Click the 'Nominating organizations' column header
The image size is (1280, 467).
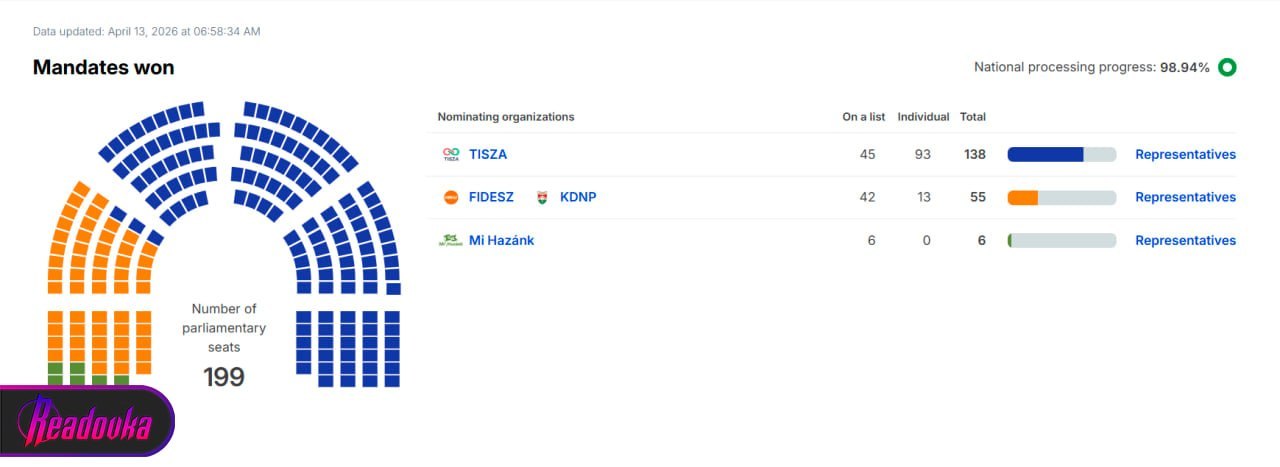point(506,117)
